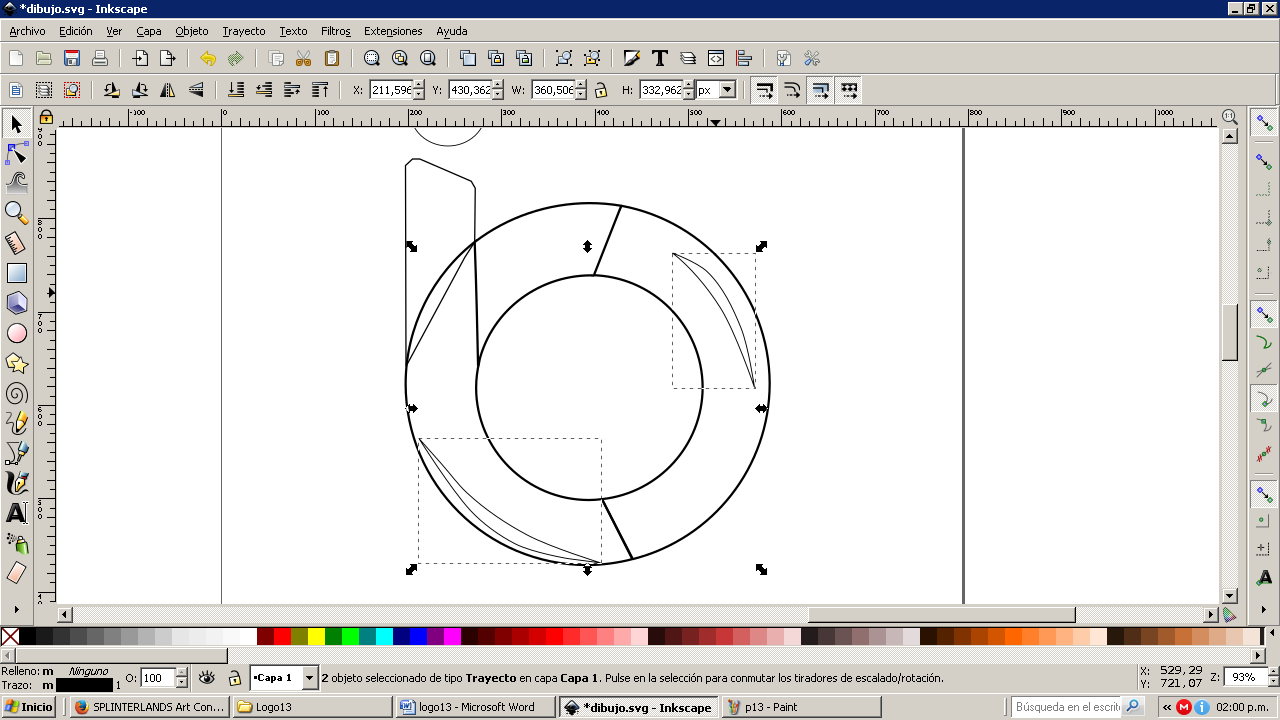Open the Fill and Stroke dialog icon
This screenshot has height=720, width=1280.
coord(631,58)
